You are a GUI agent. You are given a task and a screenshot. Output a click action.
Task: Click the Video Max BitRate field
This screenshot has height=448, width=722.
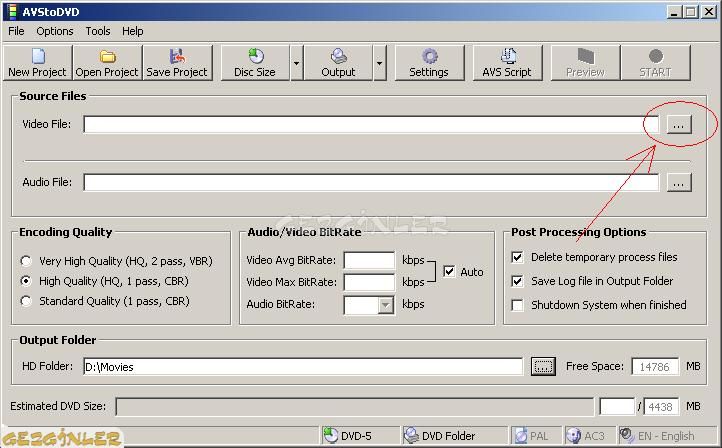[x=369, y=282]
